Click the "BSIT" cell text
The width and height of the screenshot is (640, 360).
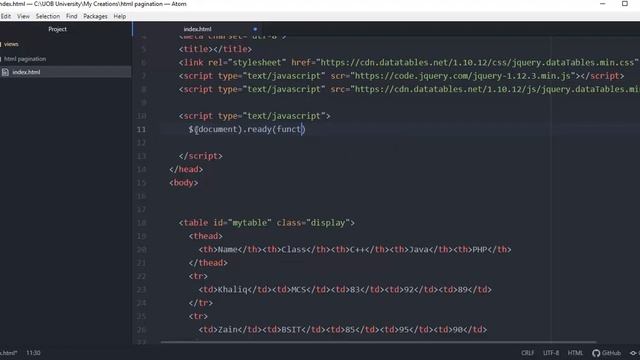pos(291,330)
